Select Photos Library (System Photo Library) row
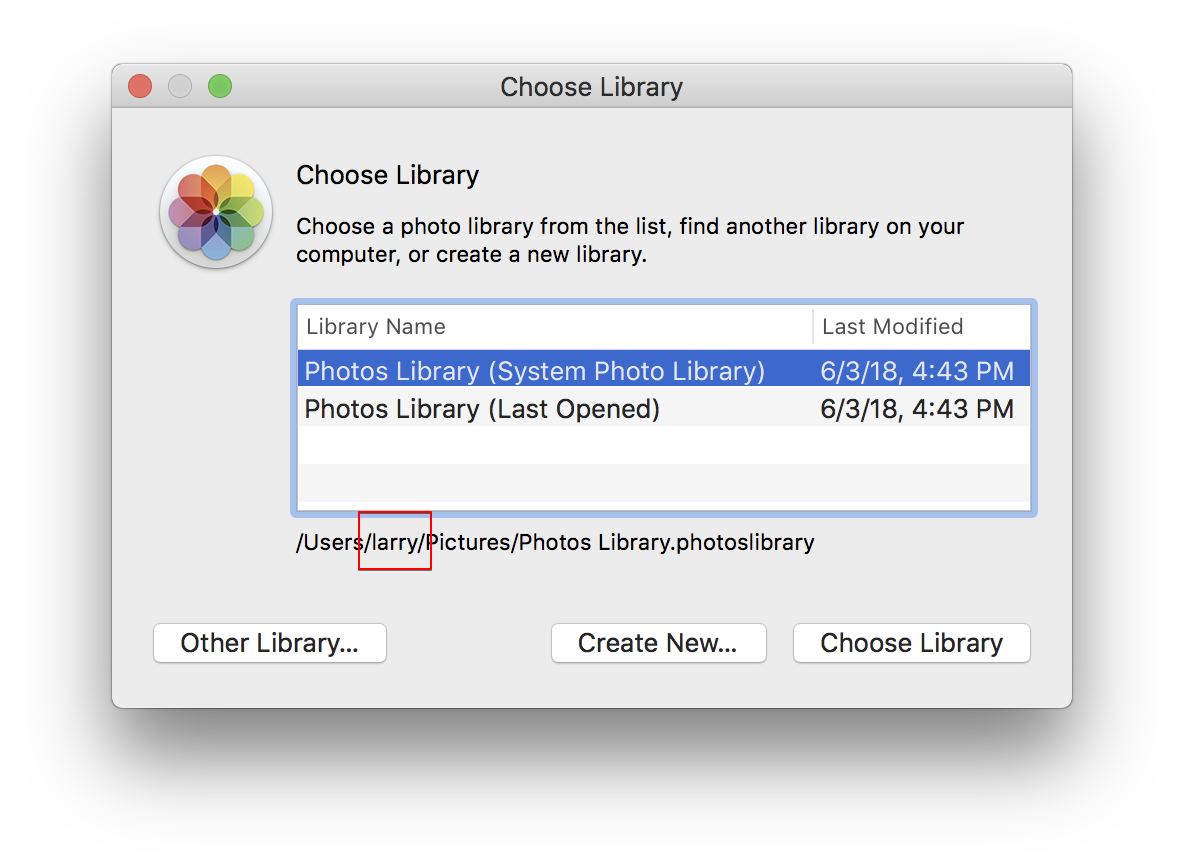1184x868 pixels. pos(534,371)
